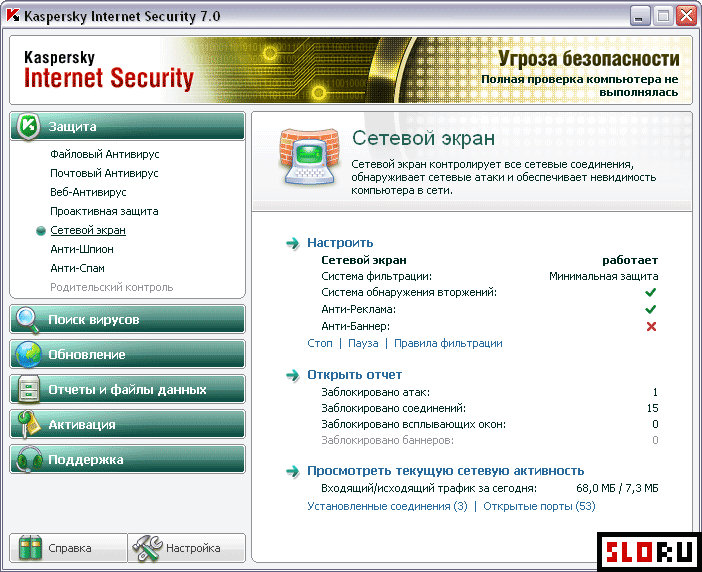Image resolution: width=702 pixels, height=572 pixels.
Task: Click the file cabinet icon for Отчеты
Action: tap(28, 389)
